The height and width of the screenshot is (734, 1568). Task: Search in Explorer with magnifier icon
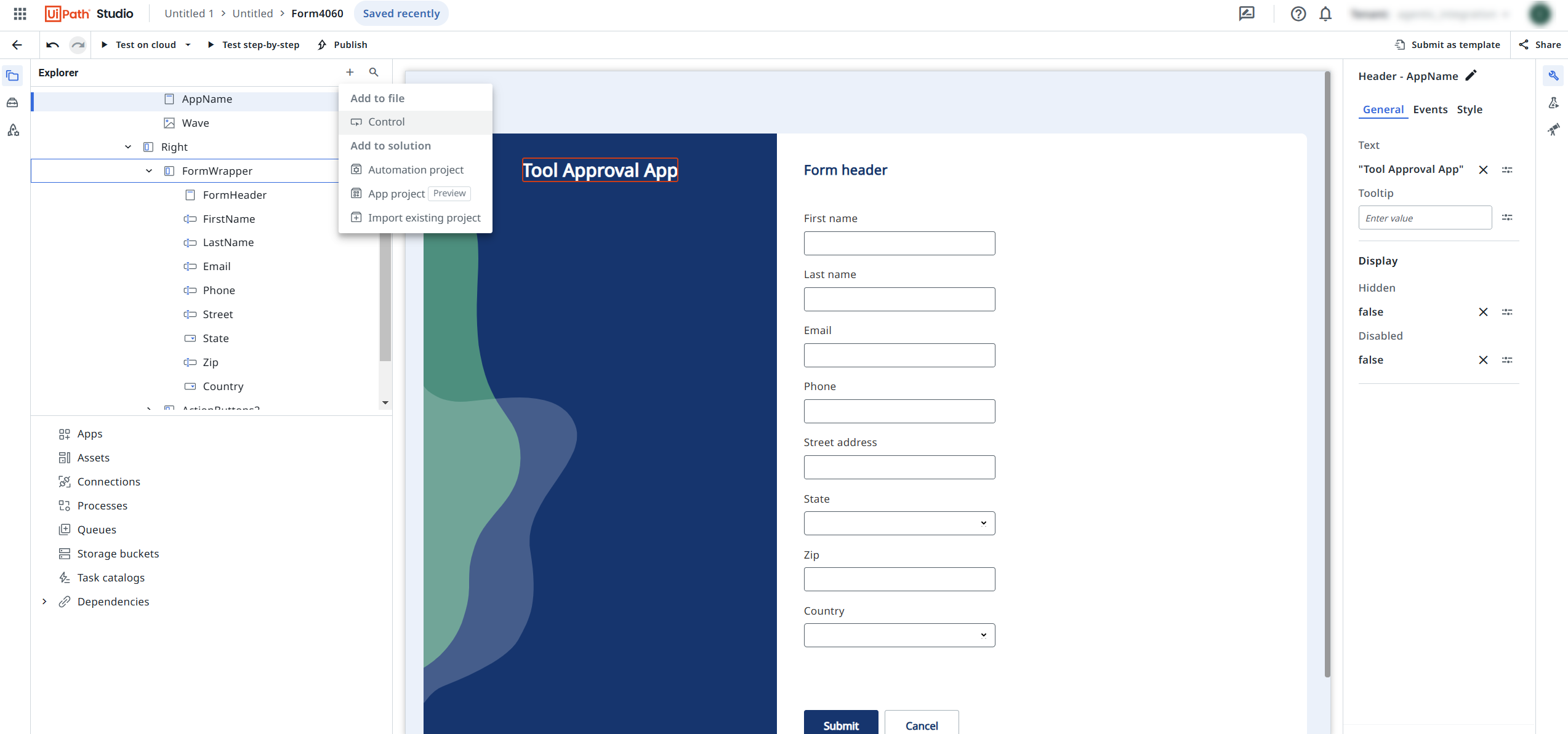[x=374, y=73]
